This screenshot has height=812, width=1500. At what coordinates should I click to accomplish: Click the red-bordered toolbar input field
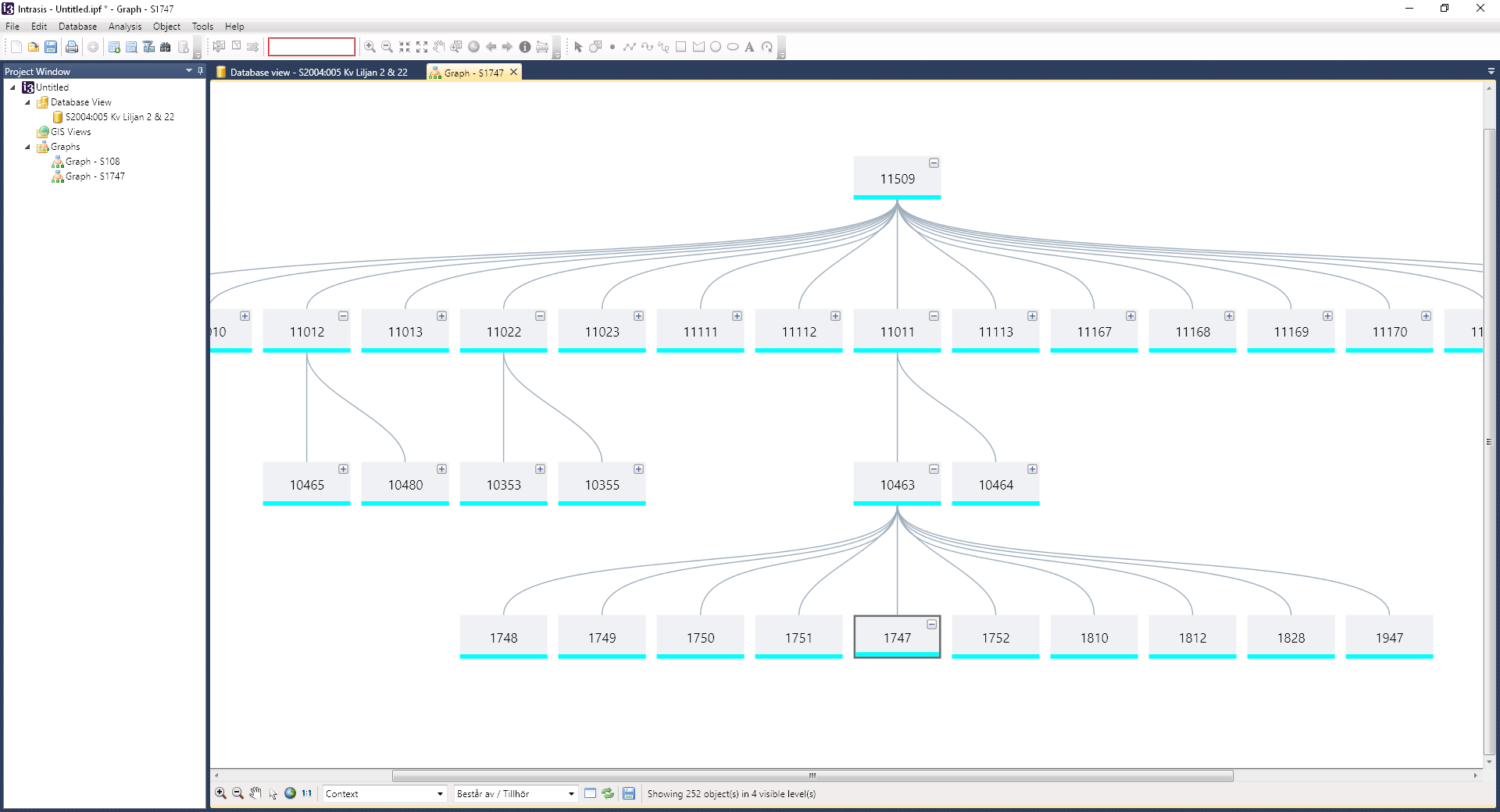coord(312,47)
